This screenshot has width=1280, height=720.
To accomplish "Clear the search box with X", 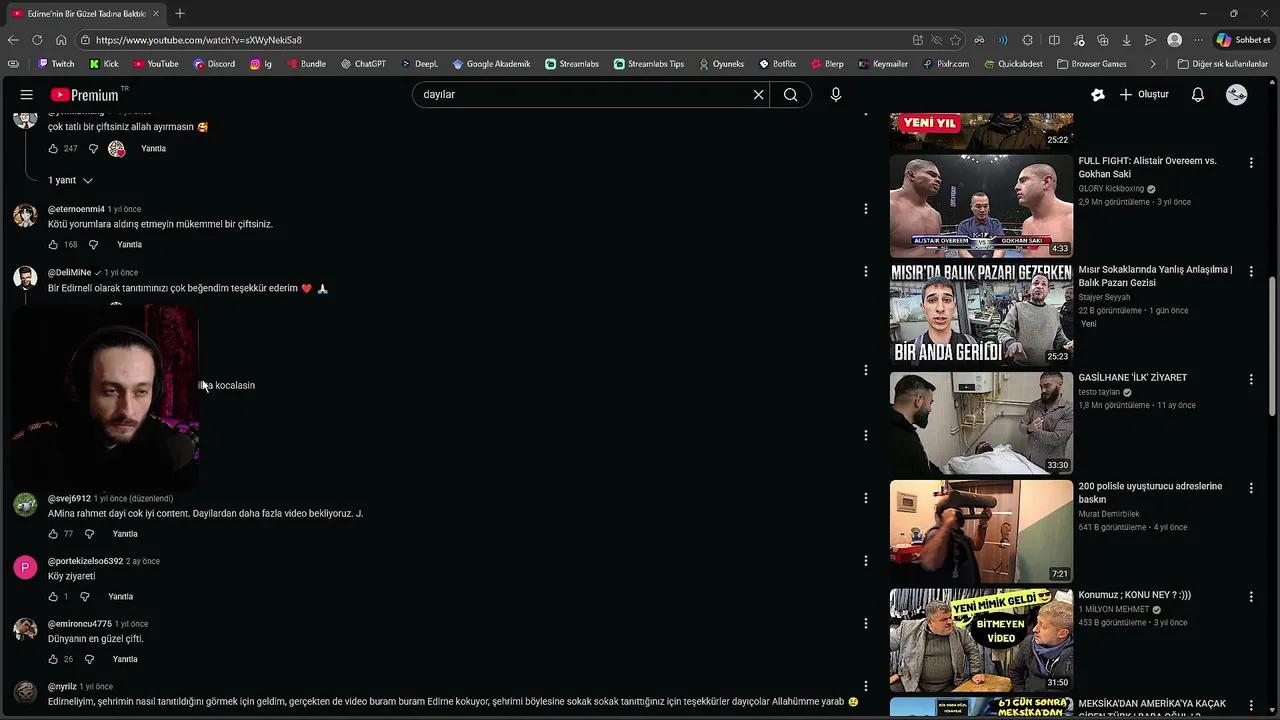I will 758,95.
